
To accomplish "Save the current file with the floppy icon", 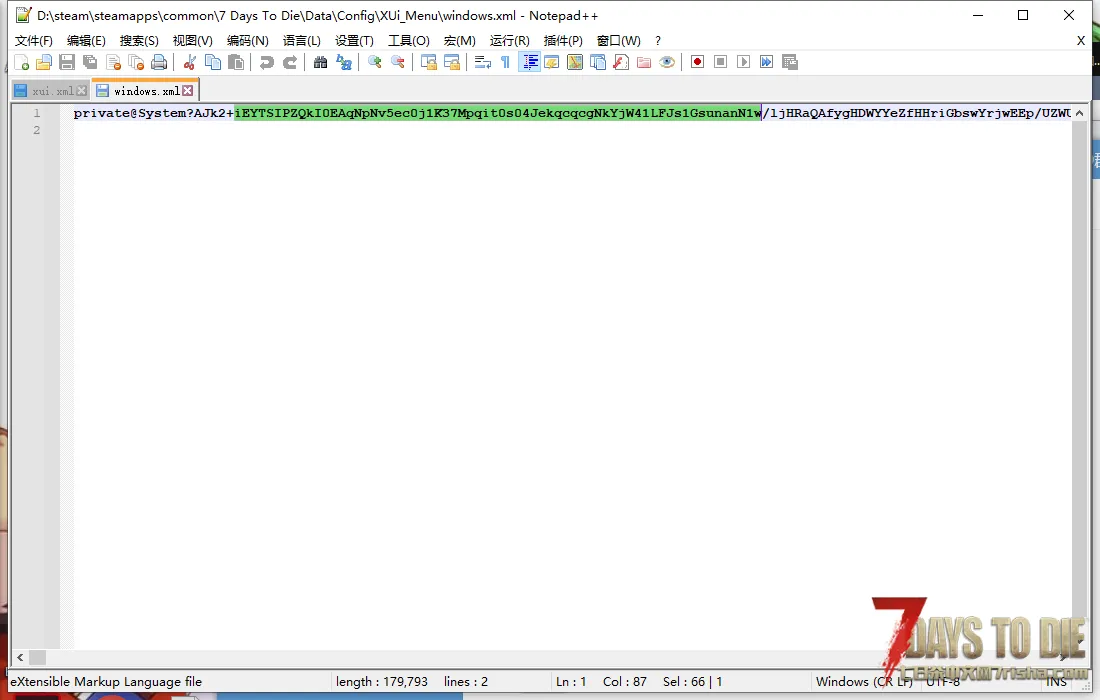I will [67, 62].
